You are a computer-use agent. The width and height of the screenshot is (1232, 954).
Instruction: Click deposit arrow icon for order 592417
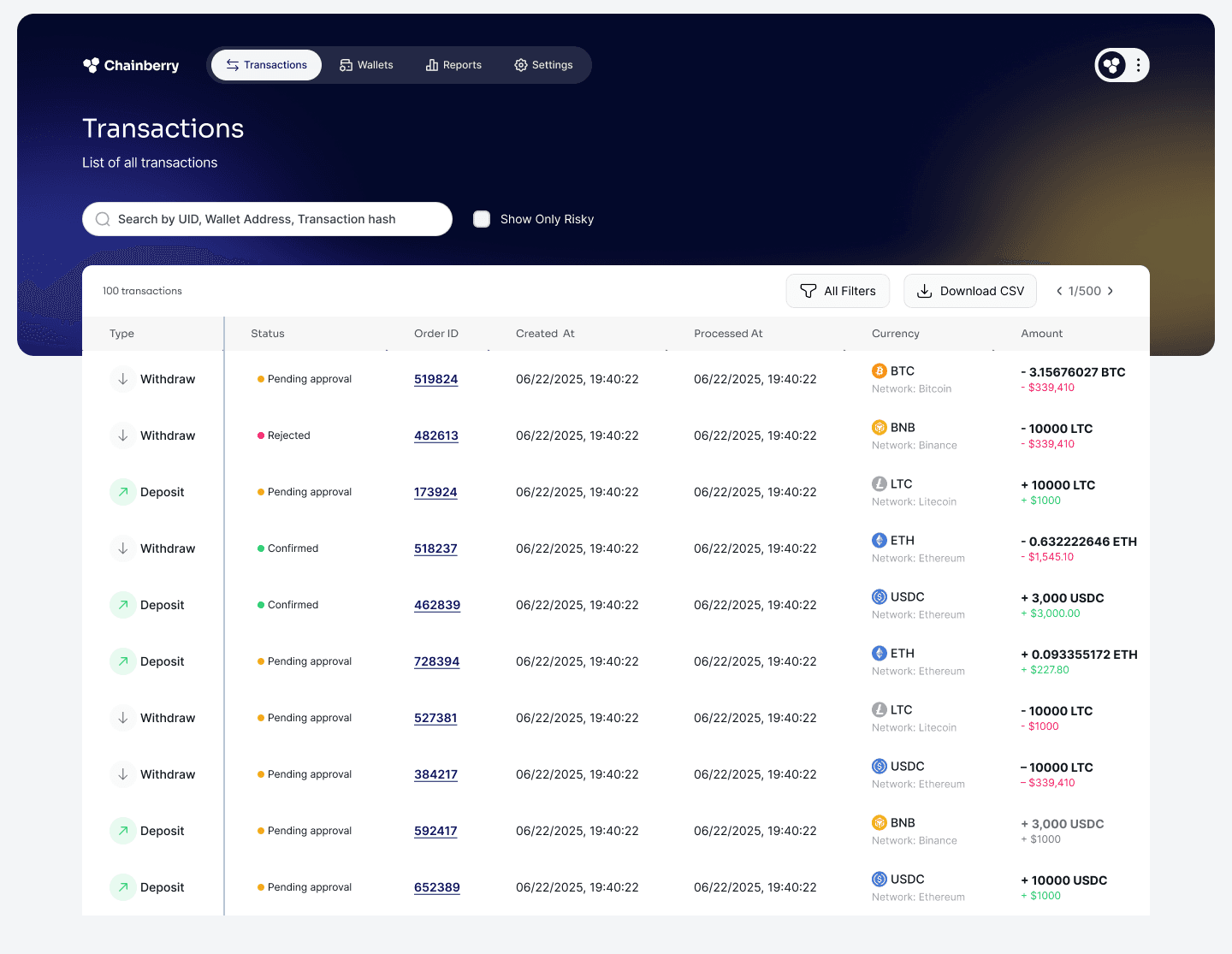[123, 831]
